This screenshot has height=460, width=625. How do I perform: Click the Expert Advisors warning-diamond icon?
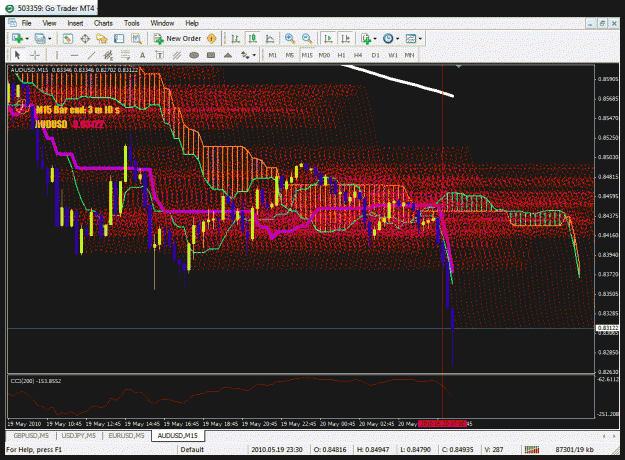click(212, 39)
